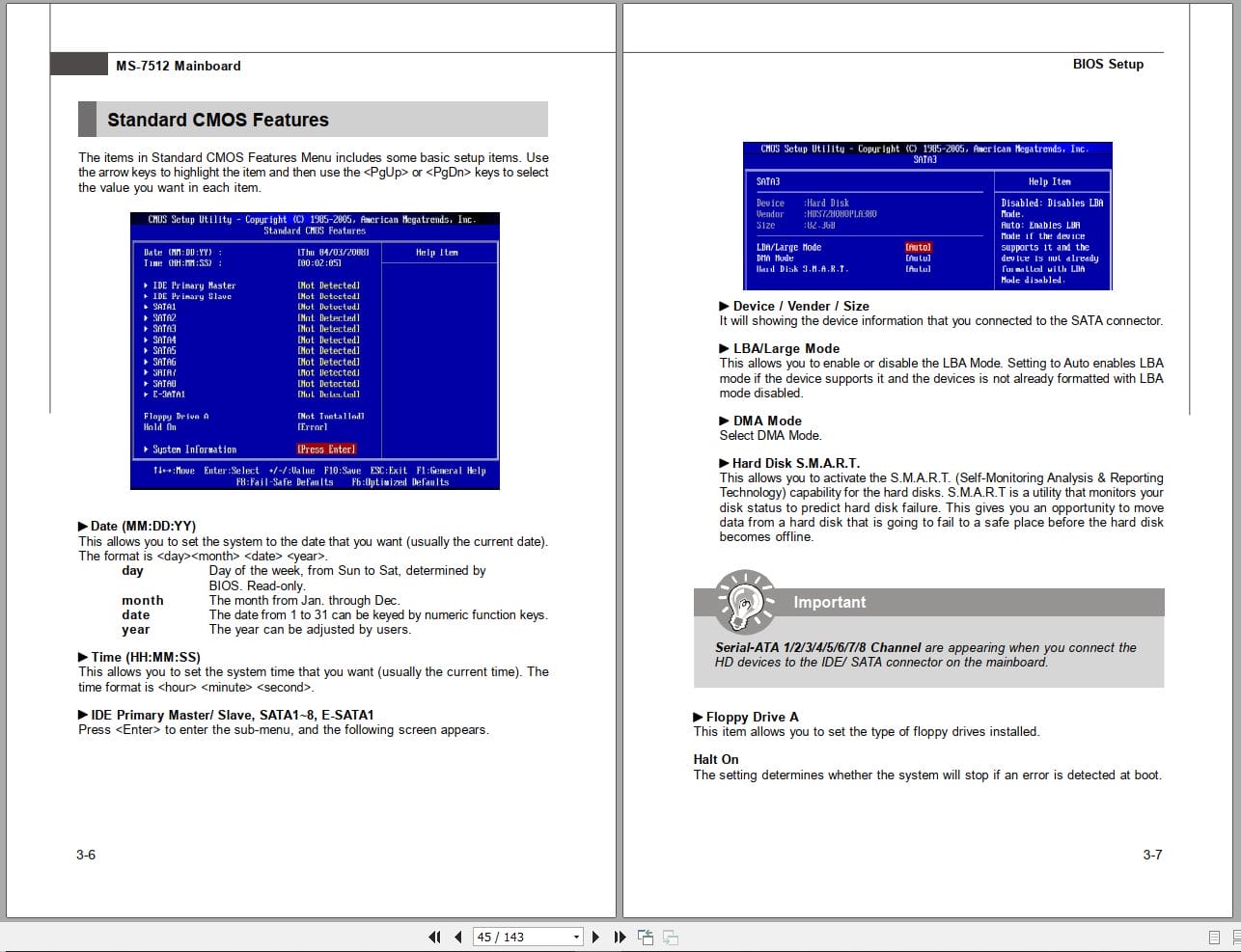Viewport: 1241px width, 952px height.
Task: Click the "year" term in date format list
Action: [x=136, y=630]
